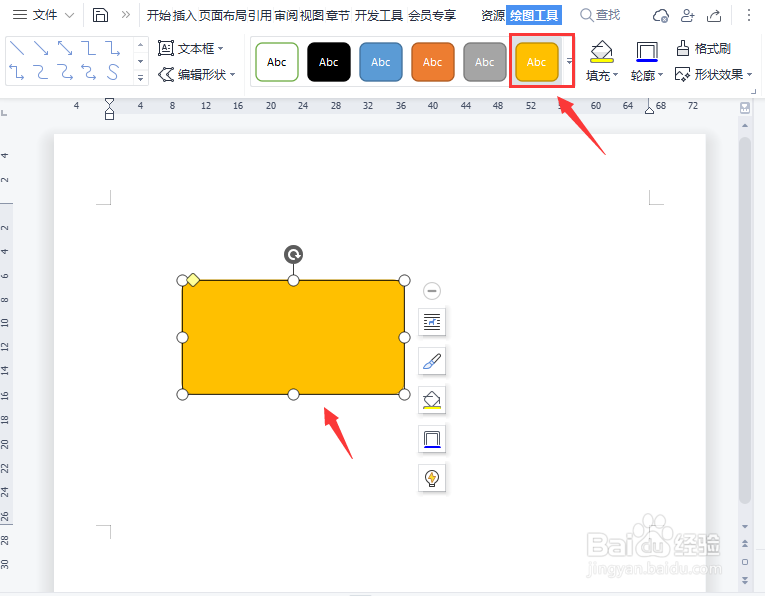
Task: Apply the yellow Abc shape style
Action: pos(537,62)
